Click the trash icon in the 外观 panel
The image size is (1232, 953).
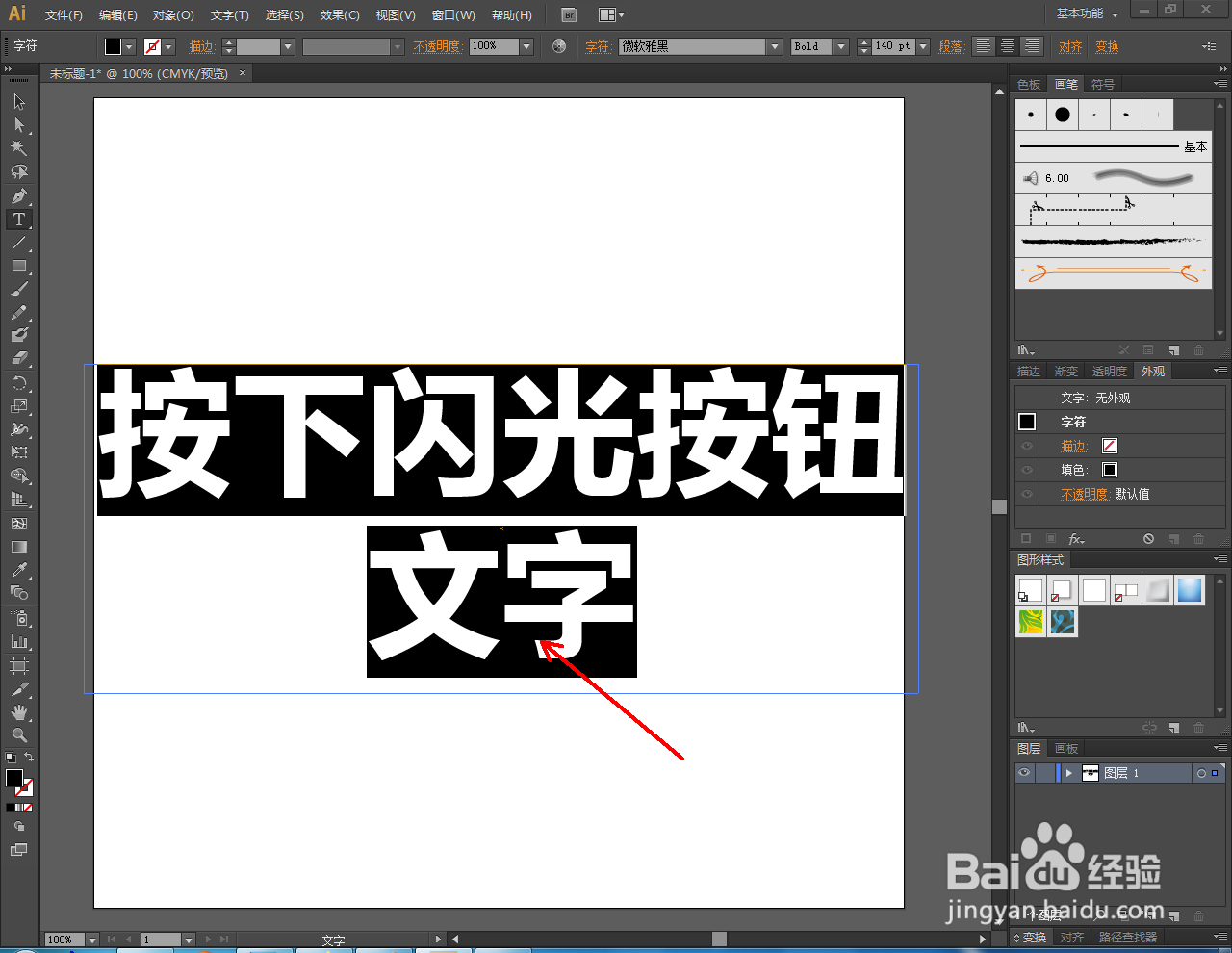(x=1198, y=538)
